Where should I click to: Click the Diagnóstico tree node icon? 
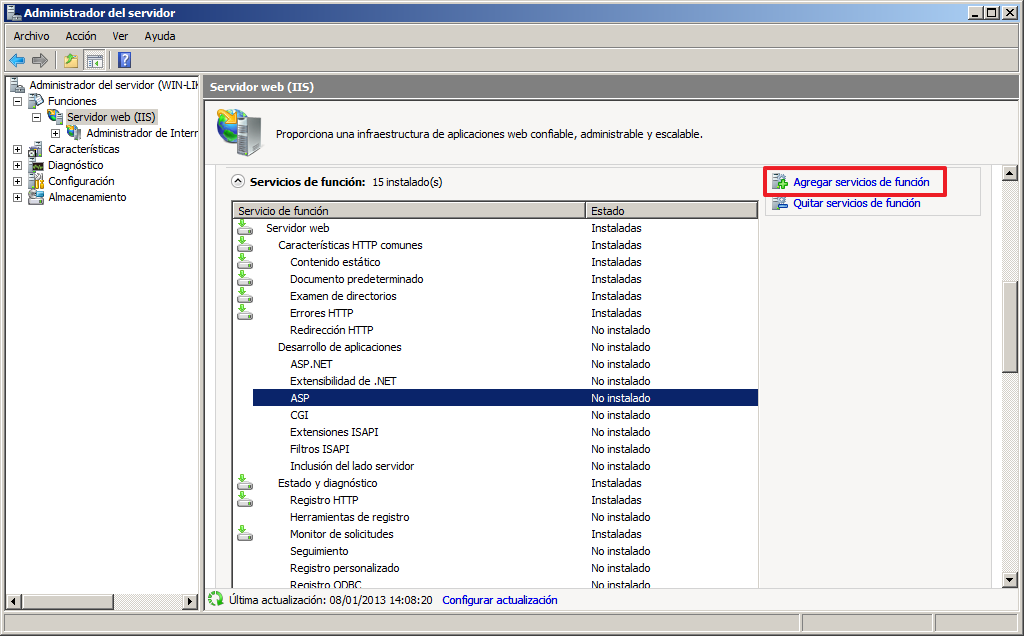pyautogui.click(x=36, y=165)
